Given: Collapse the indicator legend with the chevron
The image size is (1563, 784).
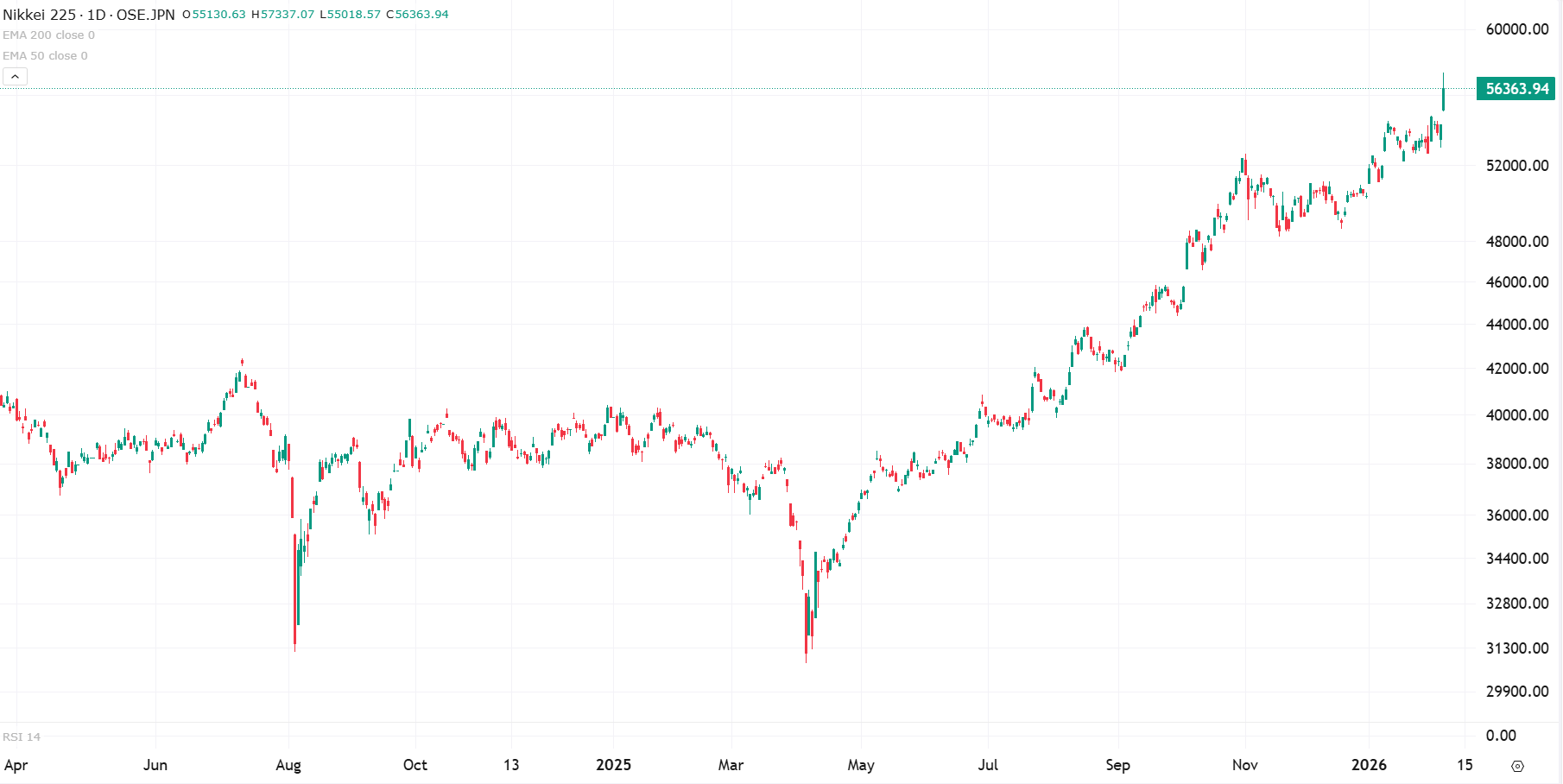Looking at the screenshot, I should pyautogui.click(x=15, y=77).
